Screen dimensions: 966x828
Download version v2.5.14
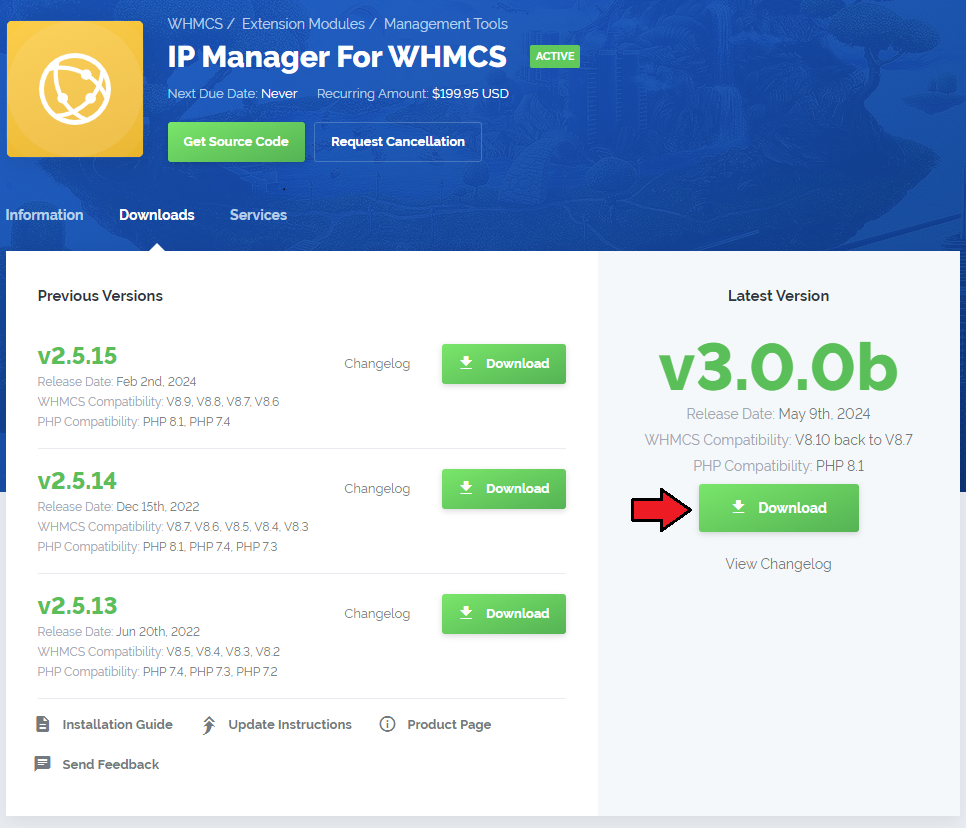(504, 489)
